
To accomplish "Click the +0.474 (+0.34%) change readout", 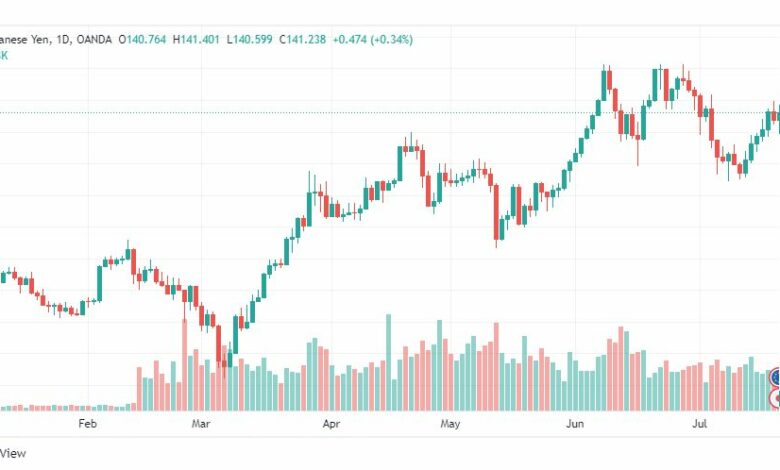I will (373, 39).
